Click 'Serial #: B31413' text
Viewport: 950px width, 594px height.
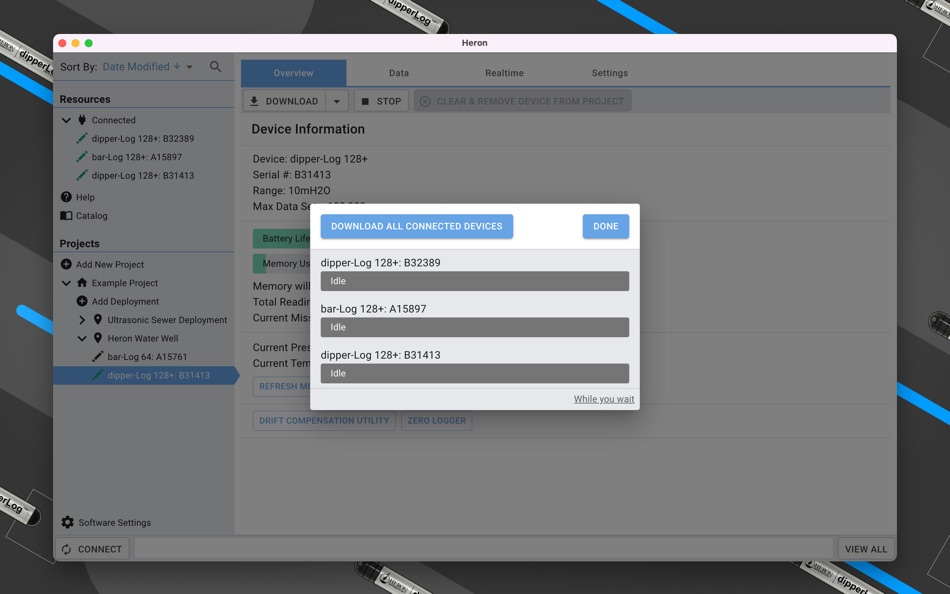click(x=291, y=175)
